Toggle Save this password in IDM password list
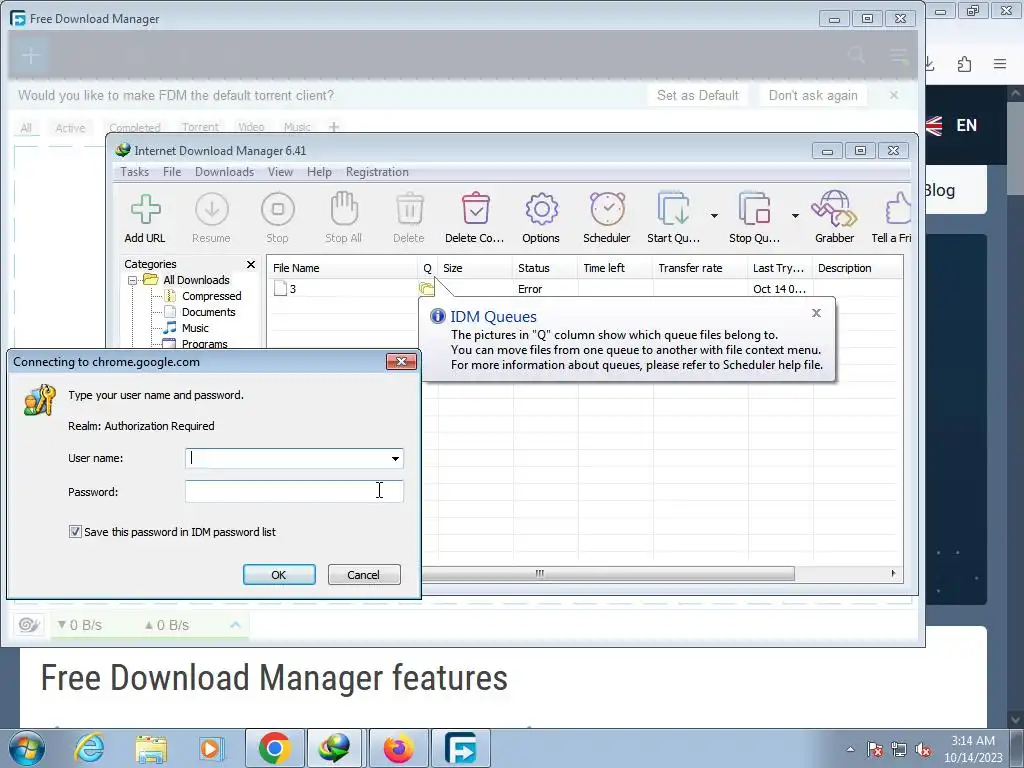Screen dimensions: 1024x768 [x=75, y=532]
